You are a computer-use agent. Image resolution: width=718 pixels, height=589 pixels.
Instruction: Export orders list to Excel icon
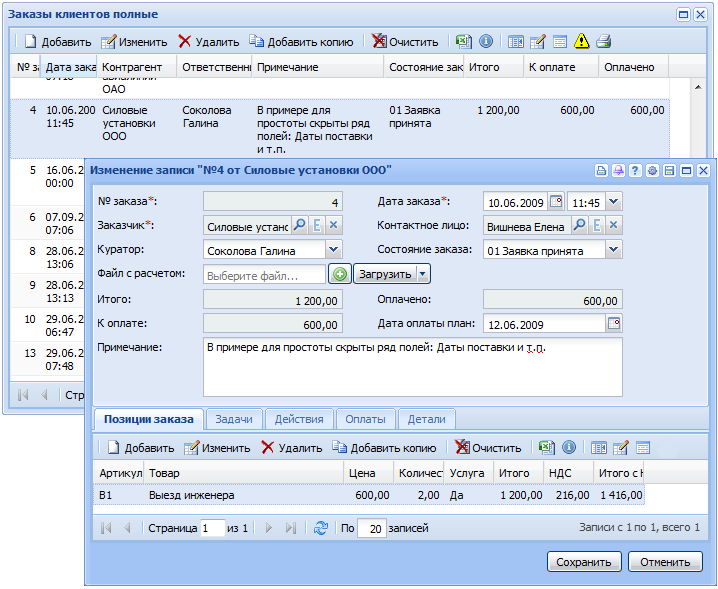point(463,42)
